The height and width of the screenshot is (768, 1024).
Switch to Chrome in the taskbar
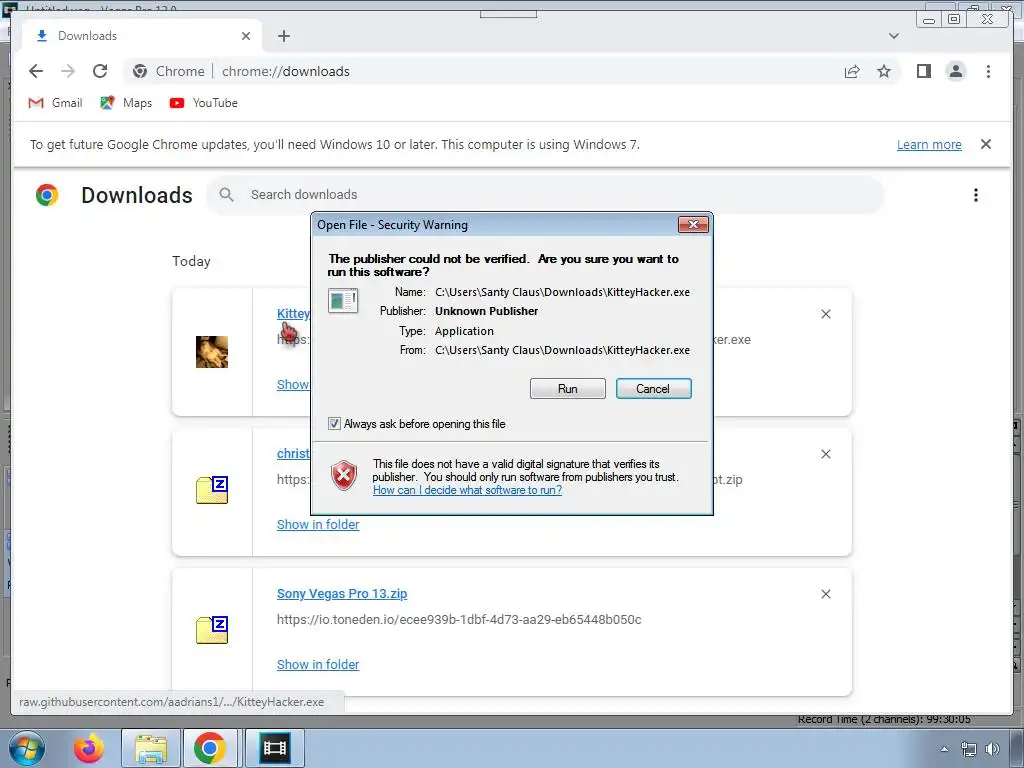tap(210, 748)
